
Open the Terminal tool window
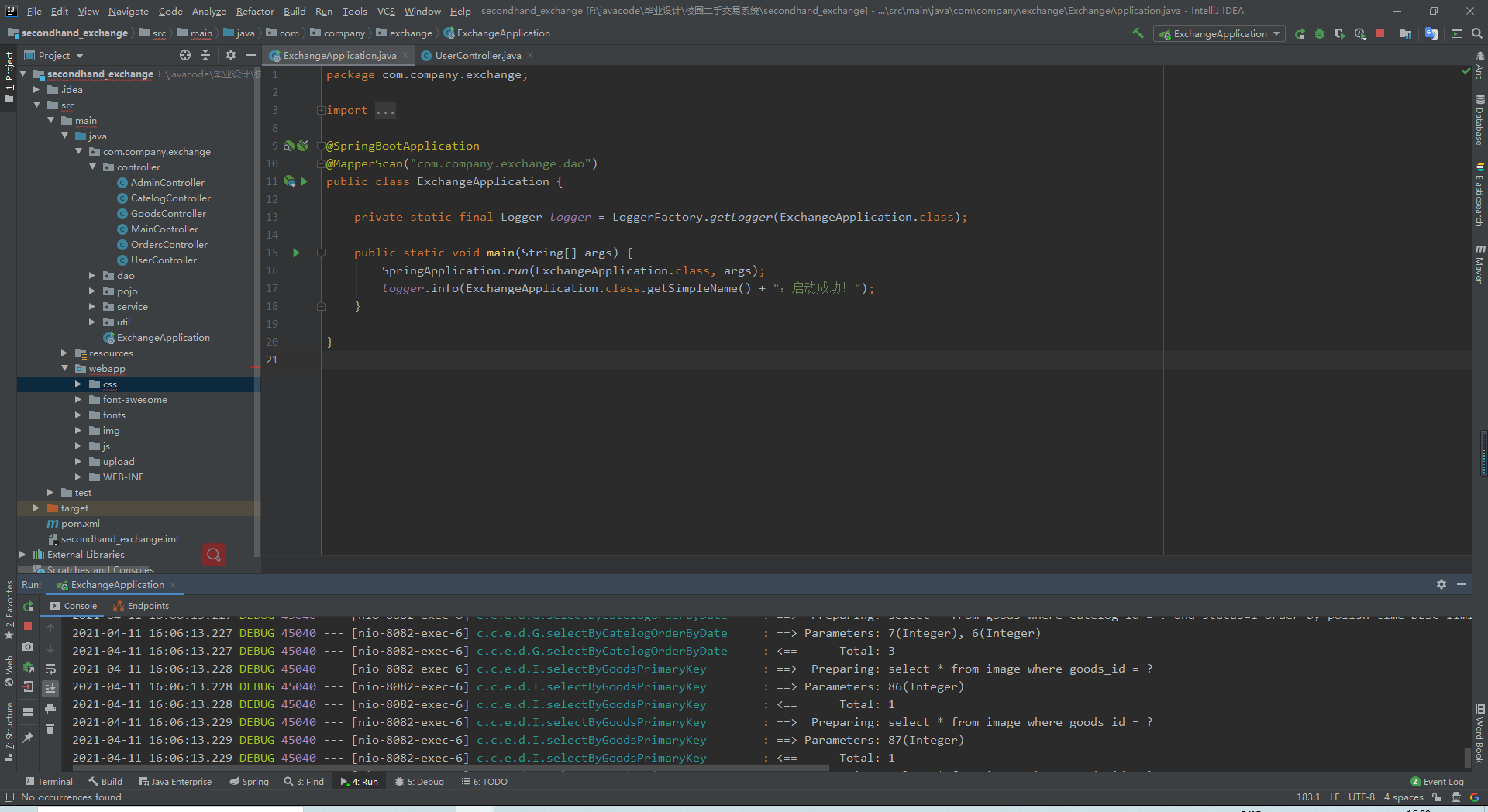49,781
